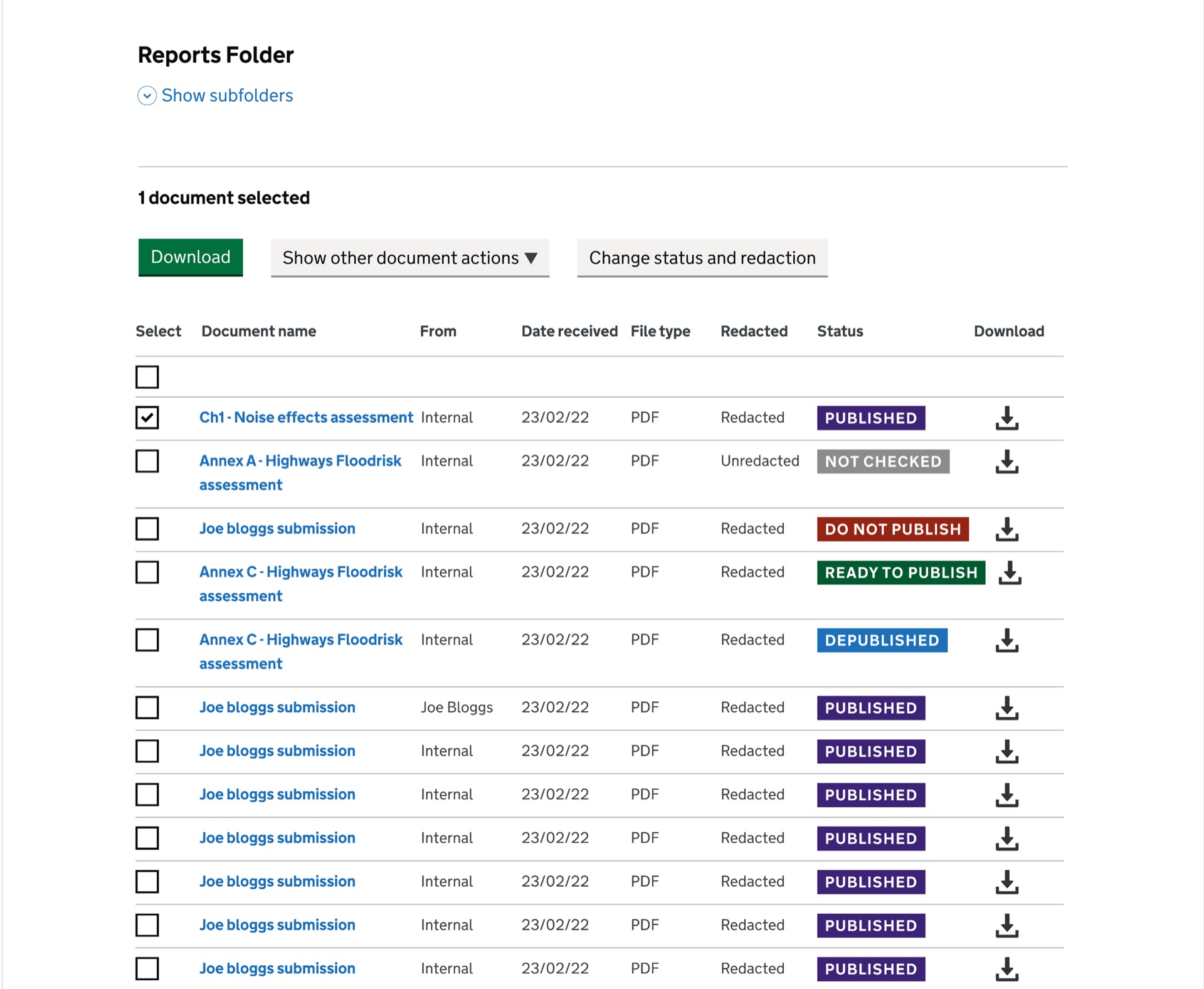
Task: Click the File type column header
Action: pyautogui.click(x=660, y=331)
